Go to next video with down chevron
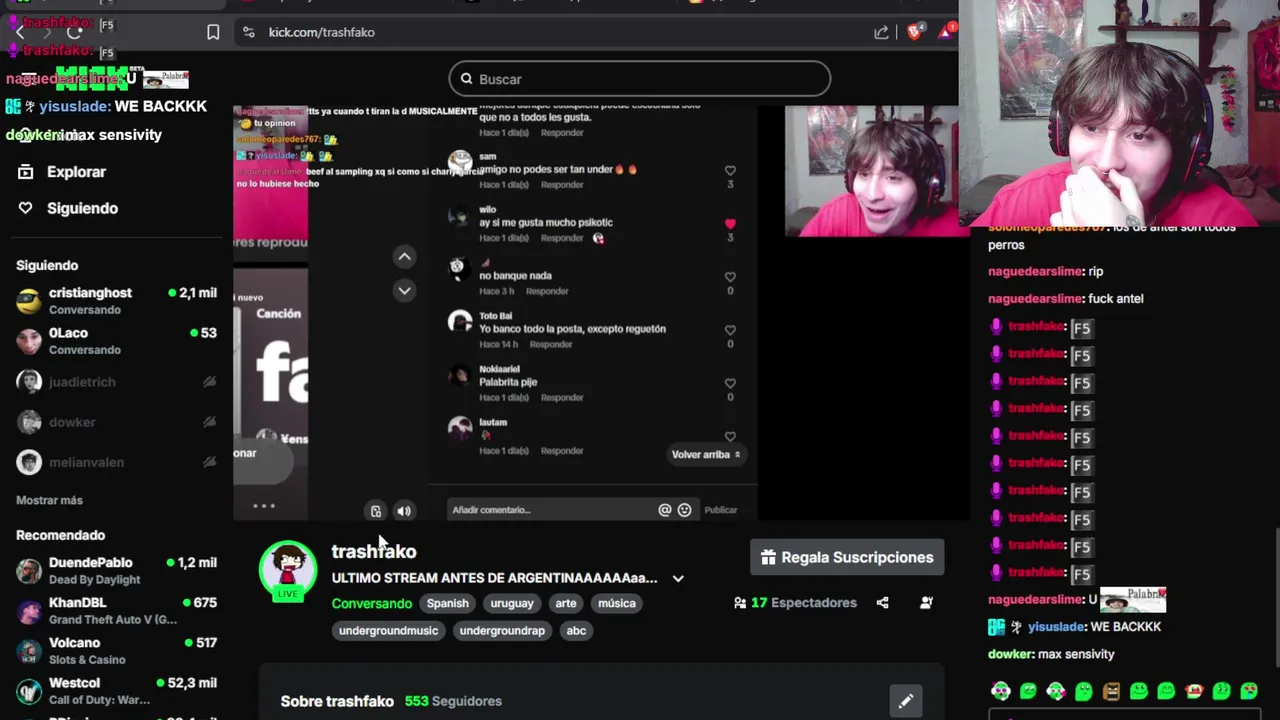This screenshot has height=720, width=1280. pos(404,290)
